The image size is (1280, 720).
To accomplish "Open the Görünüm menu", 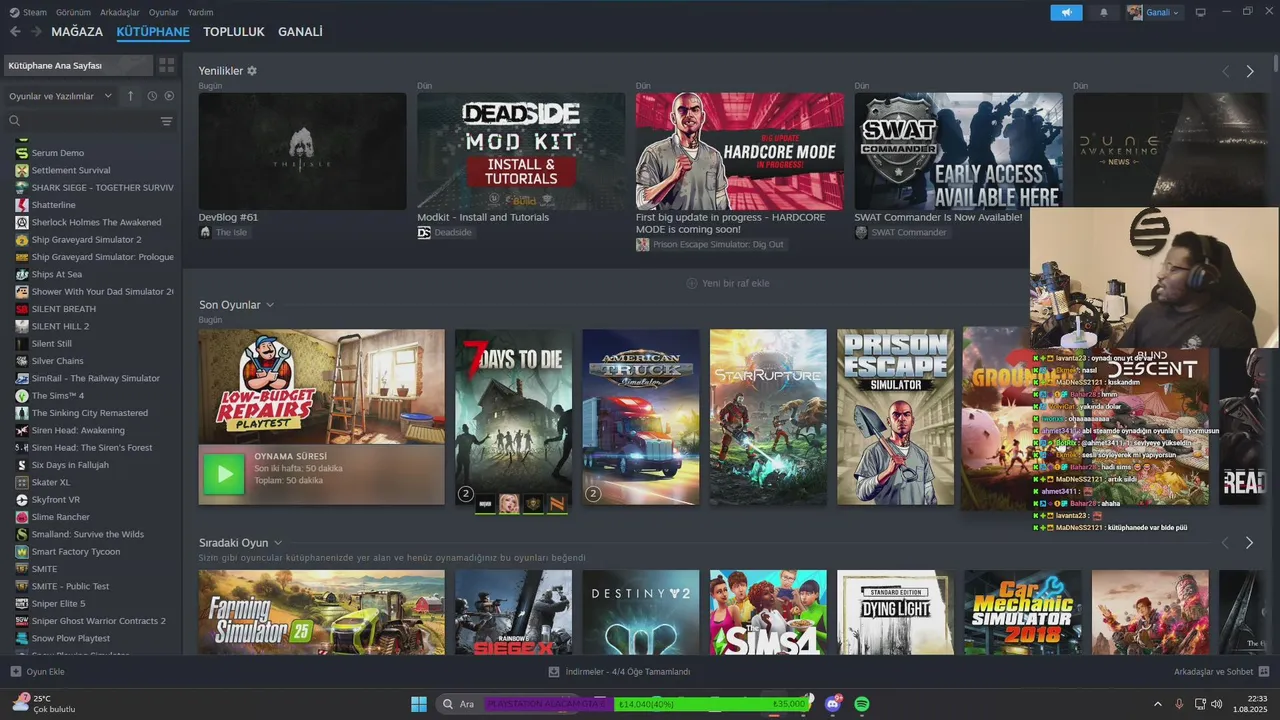I will (73, 12).
